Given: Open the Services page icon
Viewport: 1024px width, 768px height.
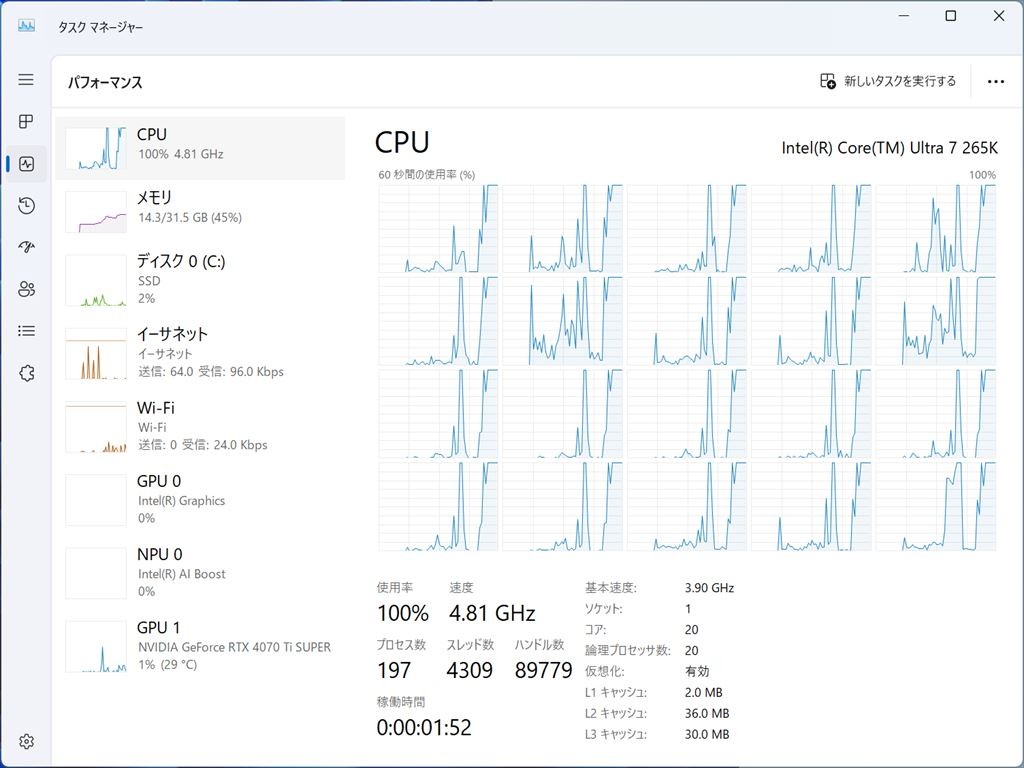Looking at the screenshot, I should (26, 373).
